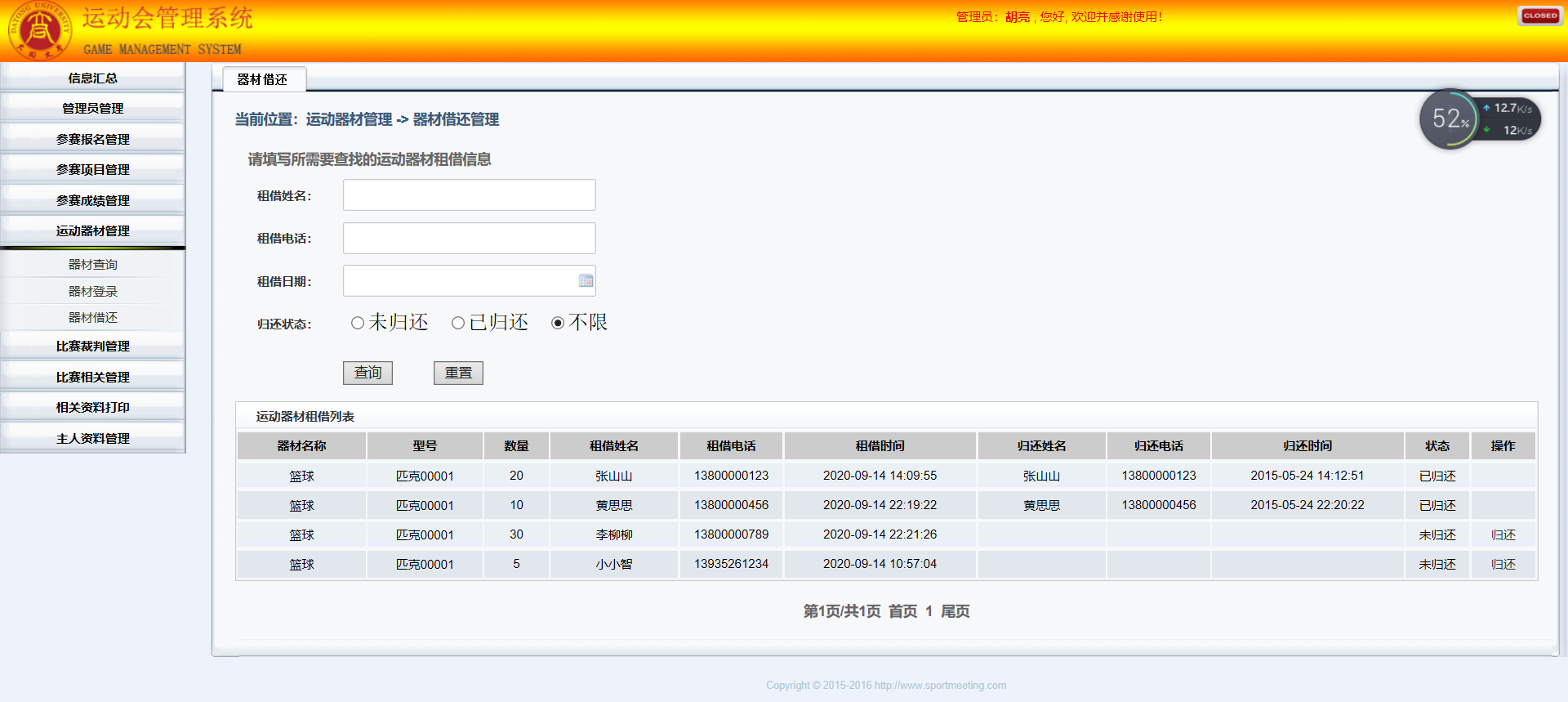The image size is (1568, 702).
Task: Click the 归还时间 column header
Action: tap(1307, 446)
